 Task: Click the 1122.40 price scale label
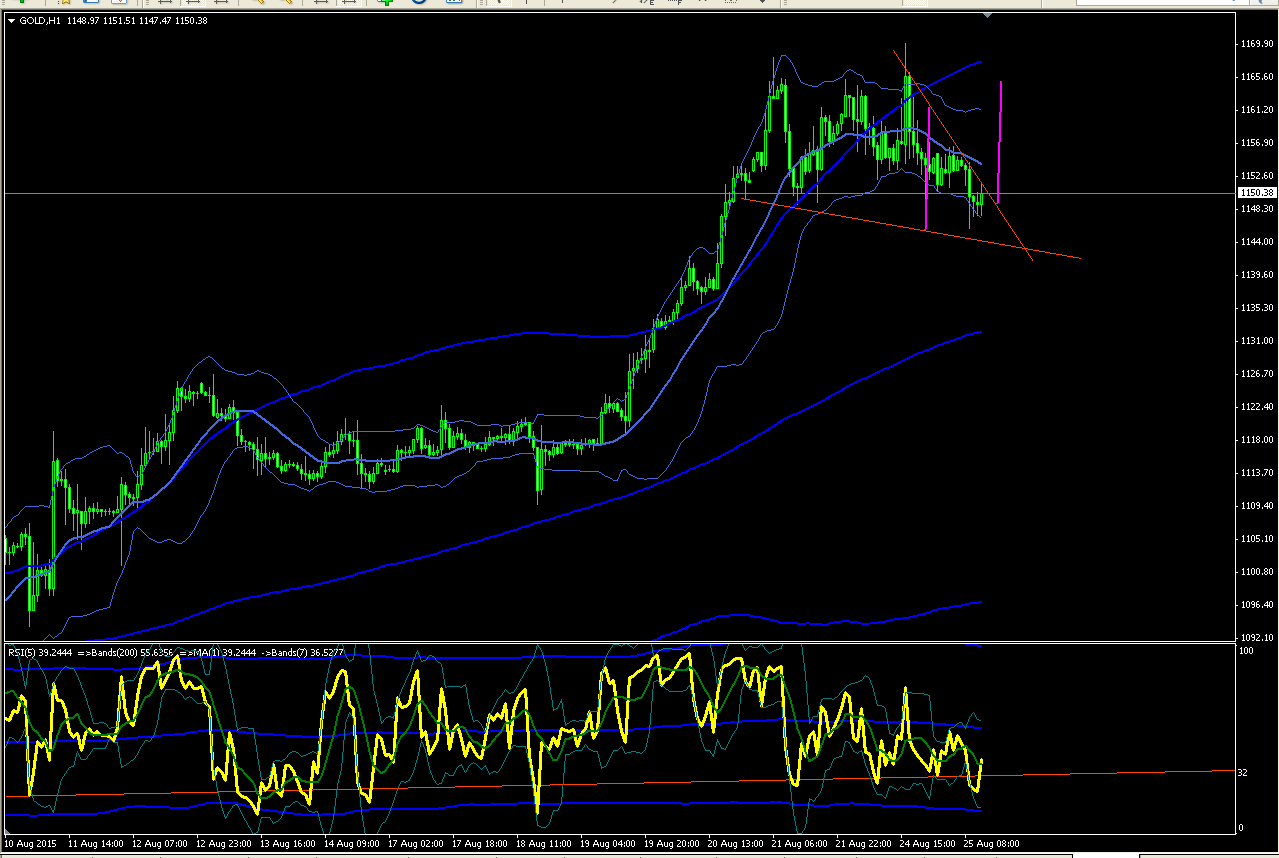1256,407
